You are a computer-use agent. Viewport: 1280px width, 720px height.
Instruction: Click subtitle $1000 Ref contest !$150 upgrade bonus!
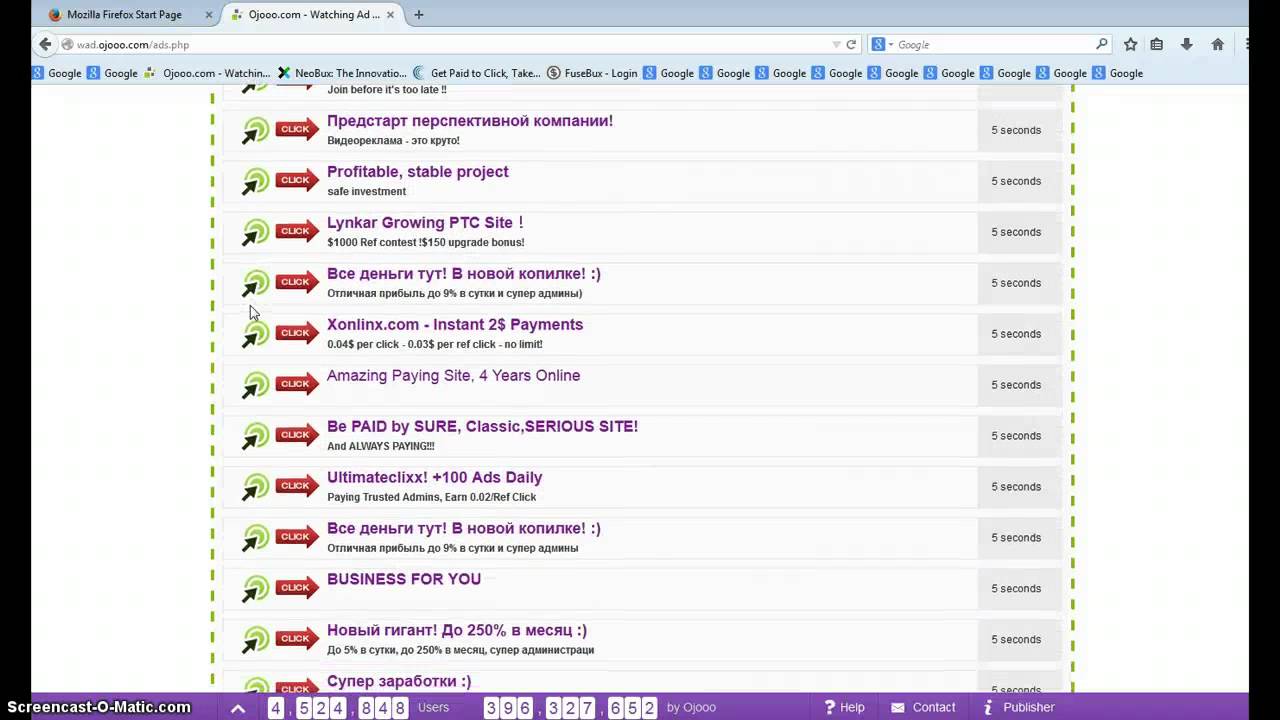click(426, 243)
